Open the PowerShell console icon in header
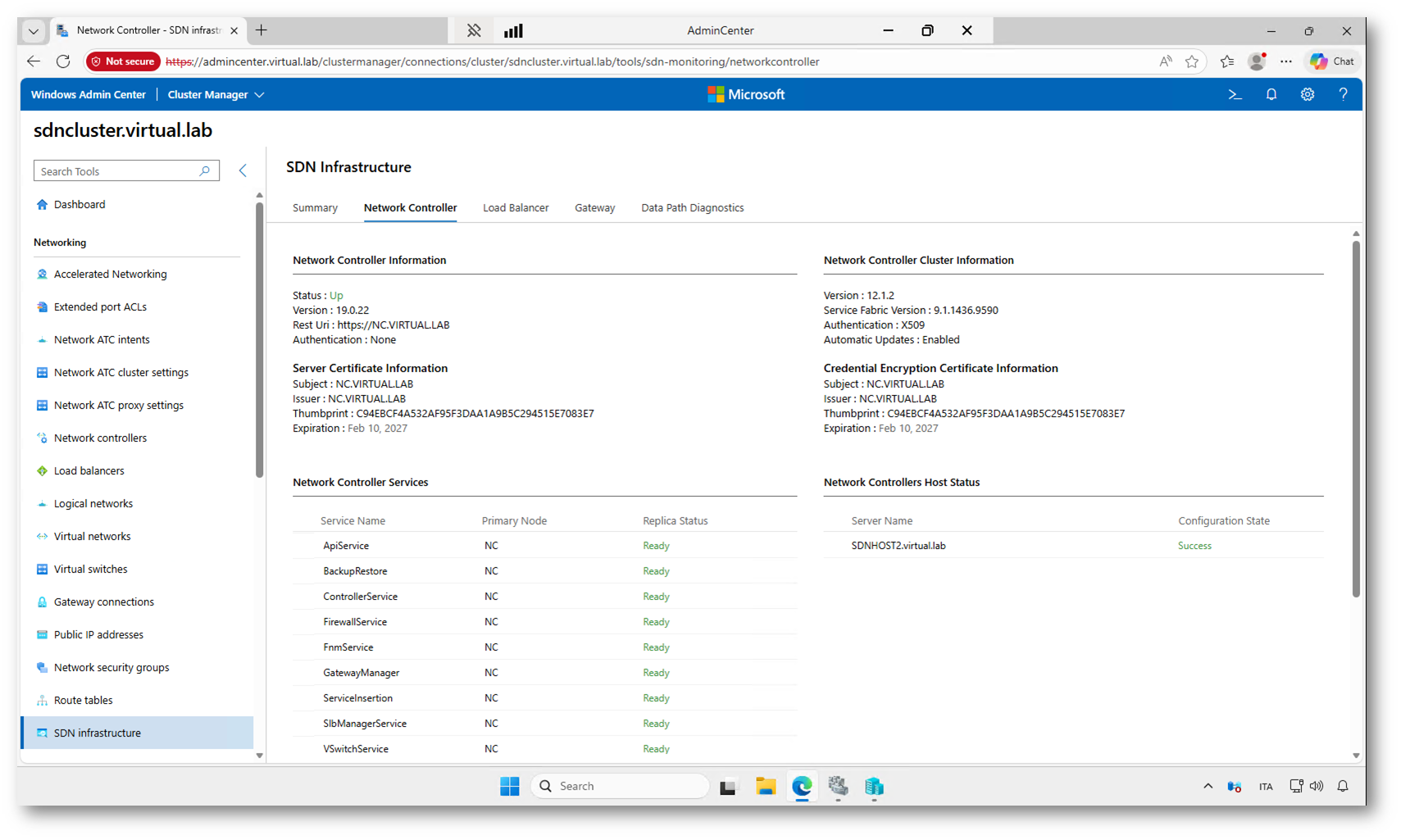 click(1235, 95)
